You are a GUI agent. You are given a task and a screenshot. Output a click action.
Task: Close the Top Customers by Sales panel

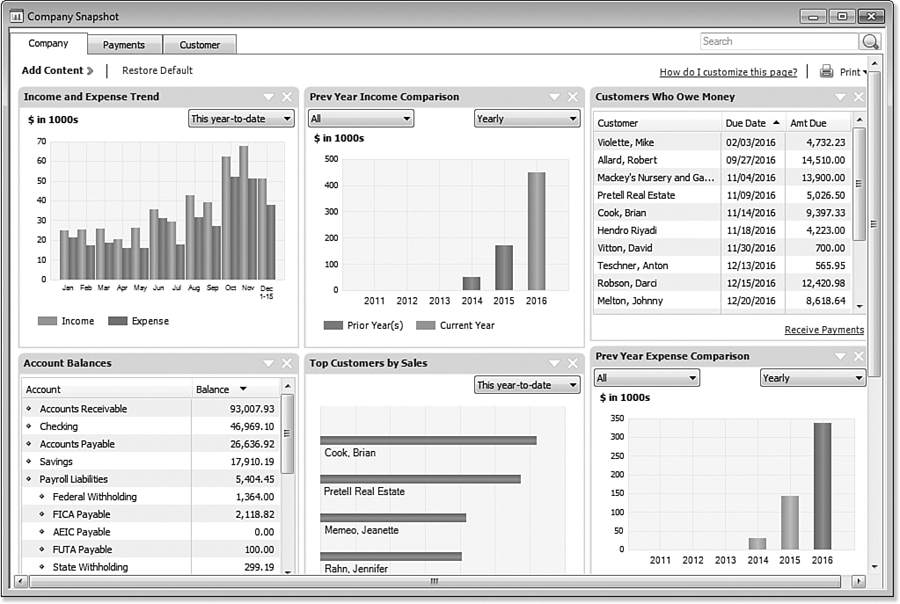tap(572, 363)
